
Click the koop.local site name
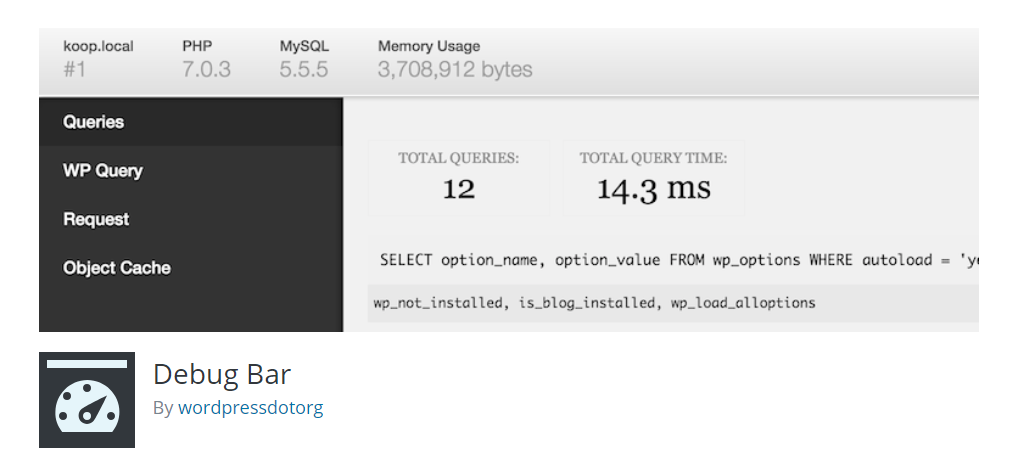(98, 46)
